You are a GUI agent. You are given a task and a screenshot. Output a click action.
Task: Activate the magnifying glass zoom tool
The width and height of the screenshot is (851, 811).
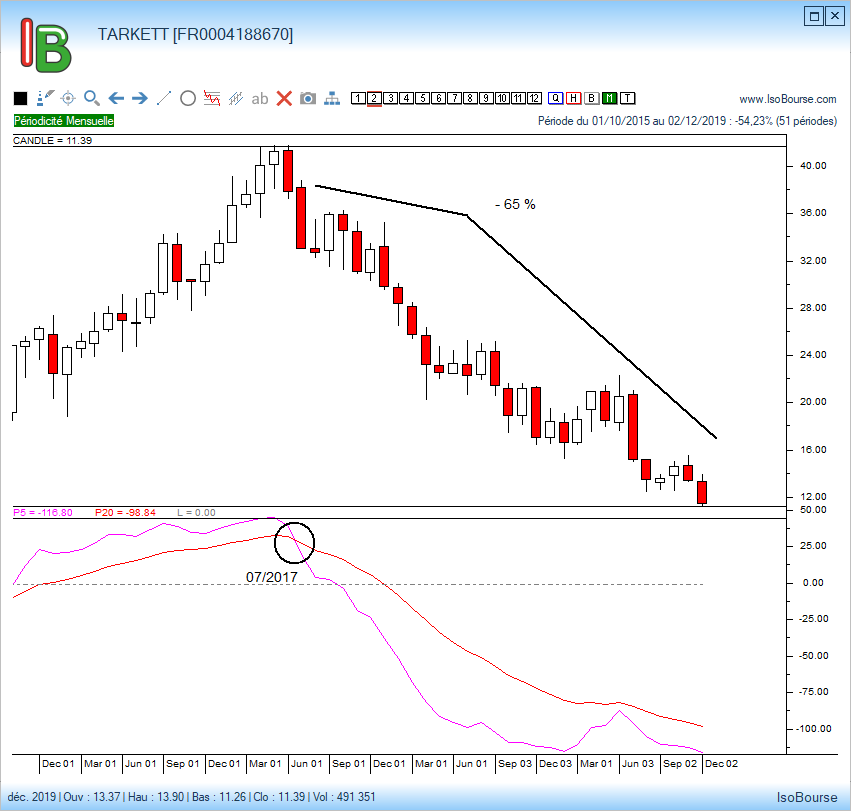click(92, 98)
